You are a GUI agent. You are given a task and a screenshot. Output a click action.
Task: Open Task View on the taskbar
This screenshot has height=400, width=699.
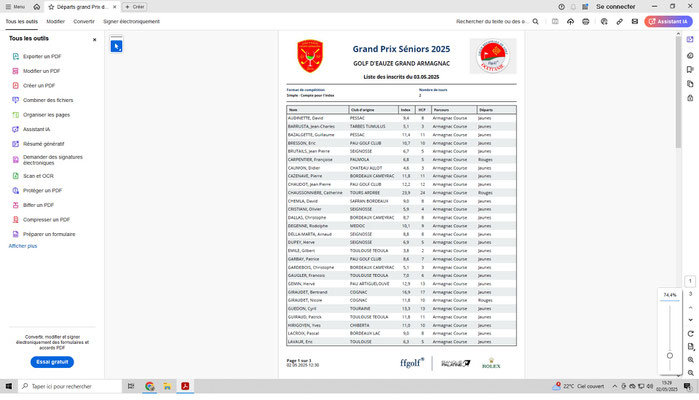coord(131,386)
